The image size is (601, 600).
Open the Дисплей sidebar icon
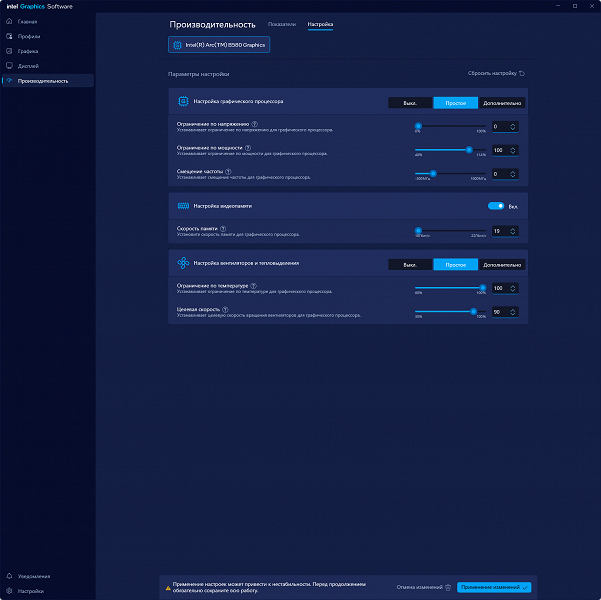pyautogui.click(x=10, y=66)
